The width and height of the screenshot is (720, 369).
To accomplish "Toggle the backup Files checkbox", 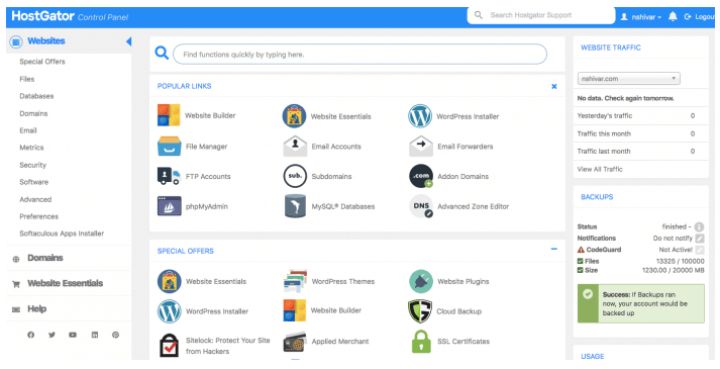I will pyautogui.click(x=580, y=261).
